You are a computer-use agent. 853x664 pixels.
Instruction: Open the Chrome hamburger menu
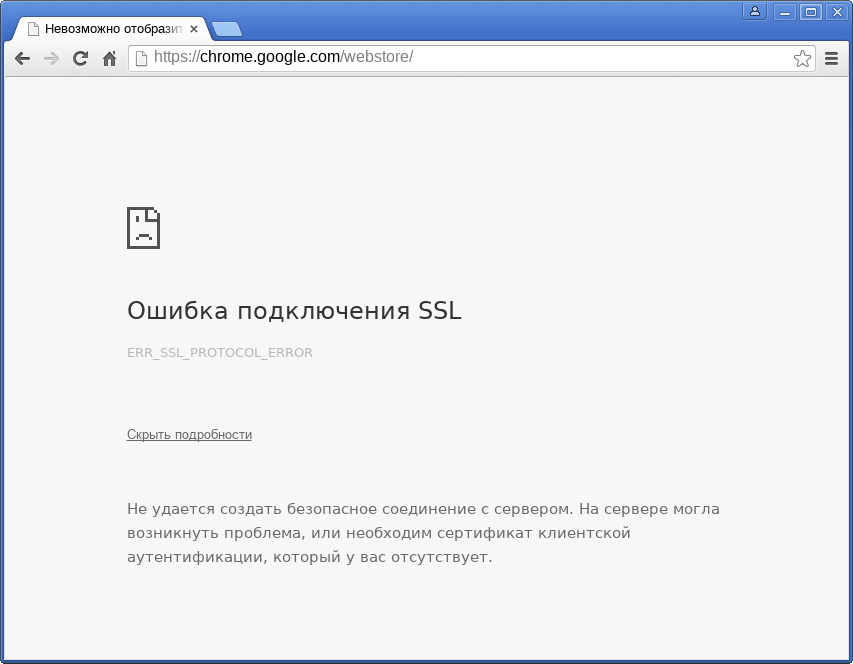831,58
